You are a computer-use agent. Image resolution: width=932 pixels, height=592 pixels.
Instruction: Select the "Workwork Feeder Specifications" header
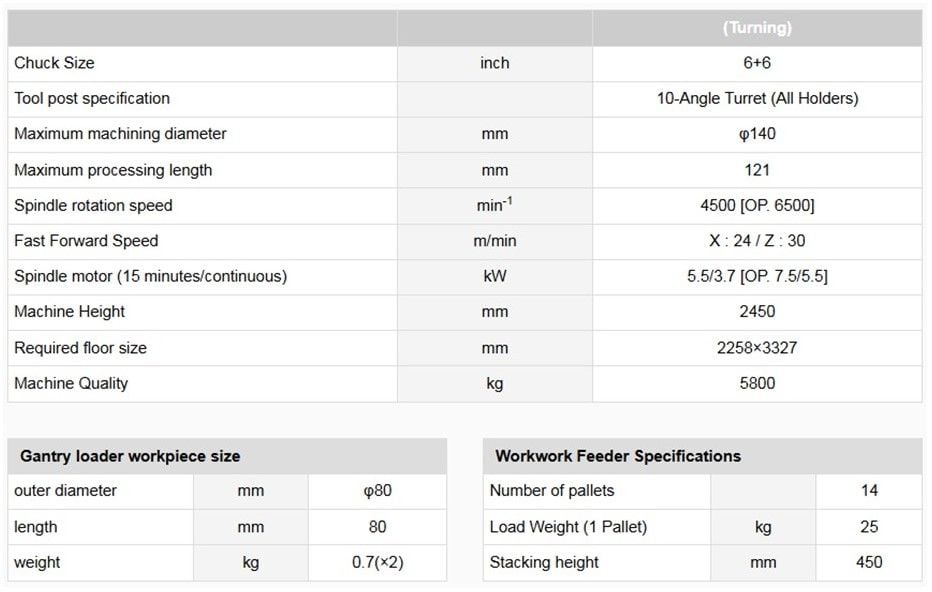[618, 456]
